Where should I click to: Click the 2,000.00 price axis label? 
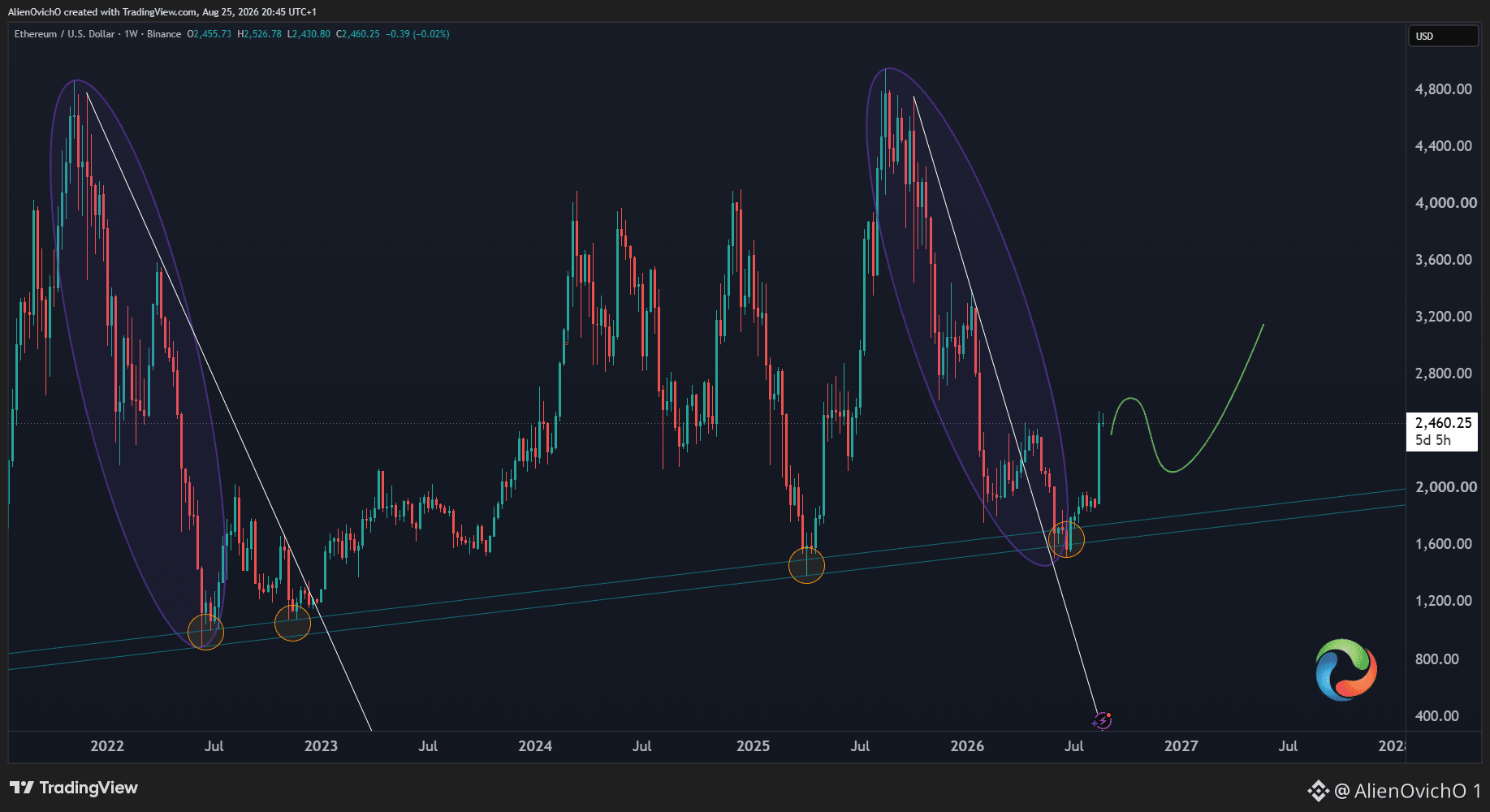[x=1445, y=487]
